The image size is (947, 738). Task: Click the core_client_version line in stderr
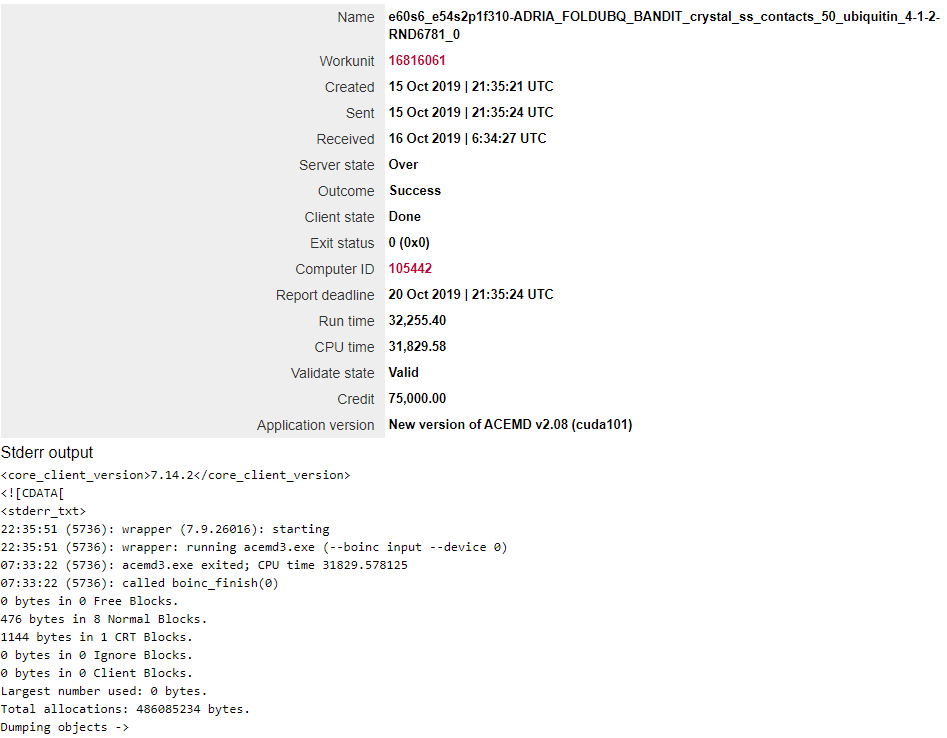click(175, 475)
